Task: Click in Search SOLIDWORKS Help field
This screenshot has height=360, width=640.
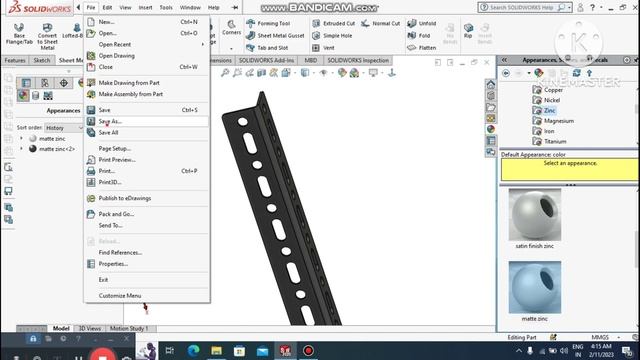Action: point(520,7)
